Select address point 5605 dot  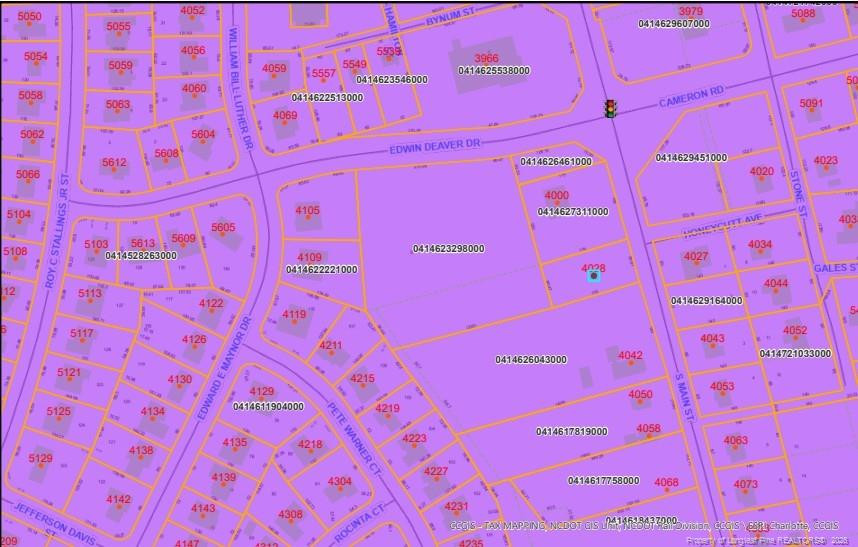(223, 235)
